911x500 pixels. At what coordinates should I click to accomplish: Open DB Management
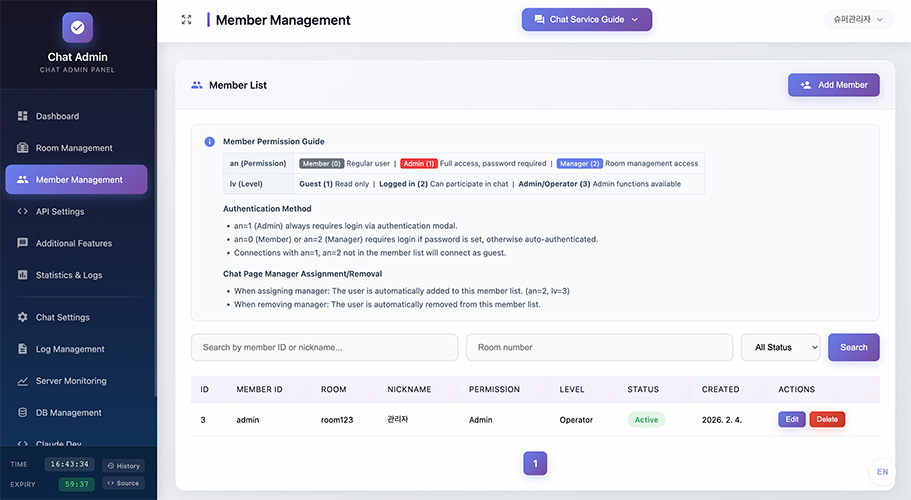[x=76, y=412]
